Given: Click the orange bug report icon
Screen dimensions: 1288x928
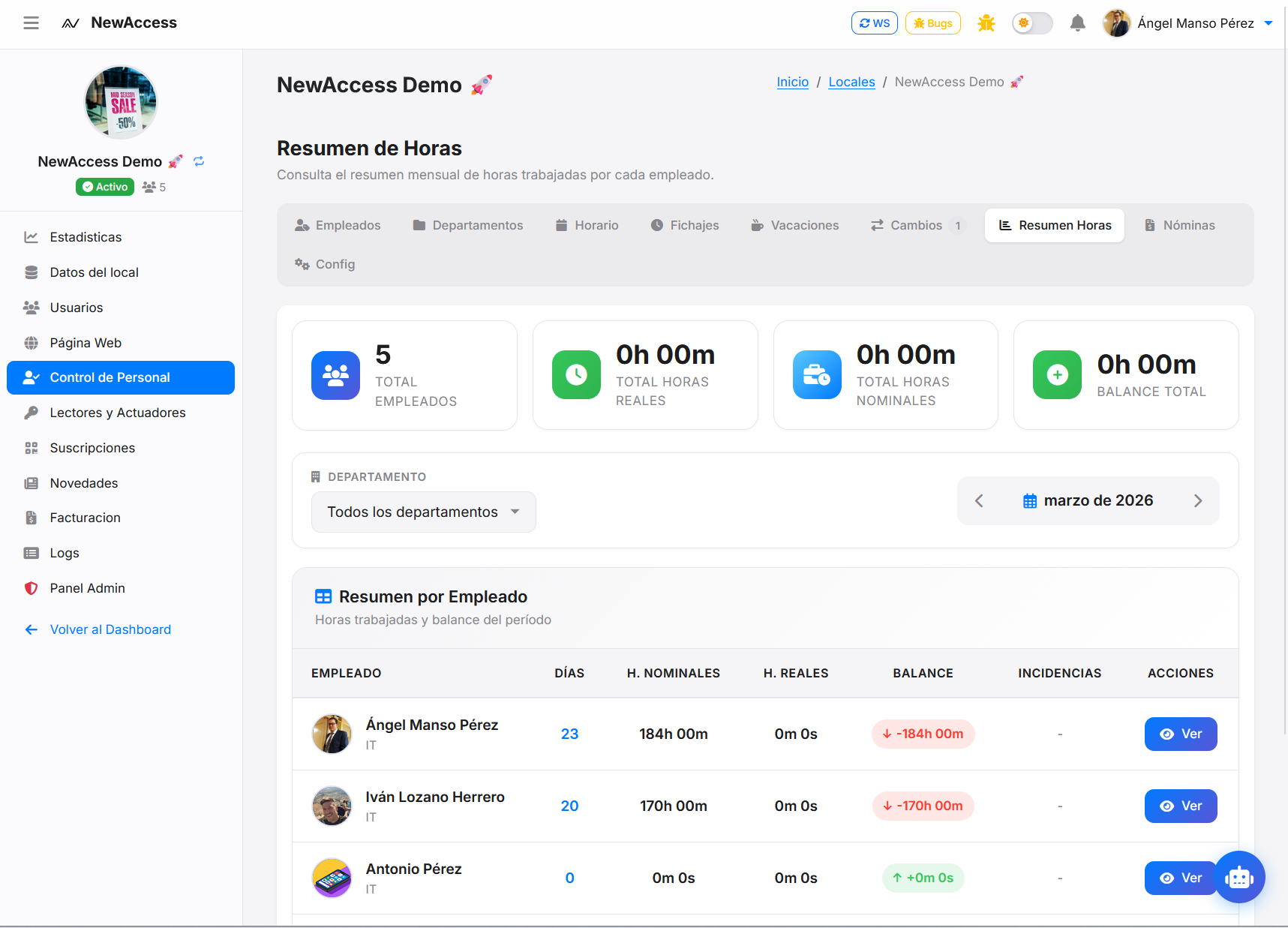Looking at the screenshot, I should (986, 23).
